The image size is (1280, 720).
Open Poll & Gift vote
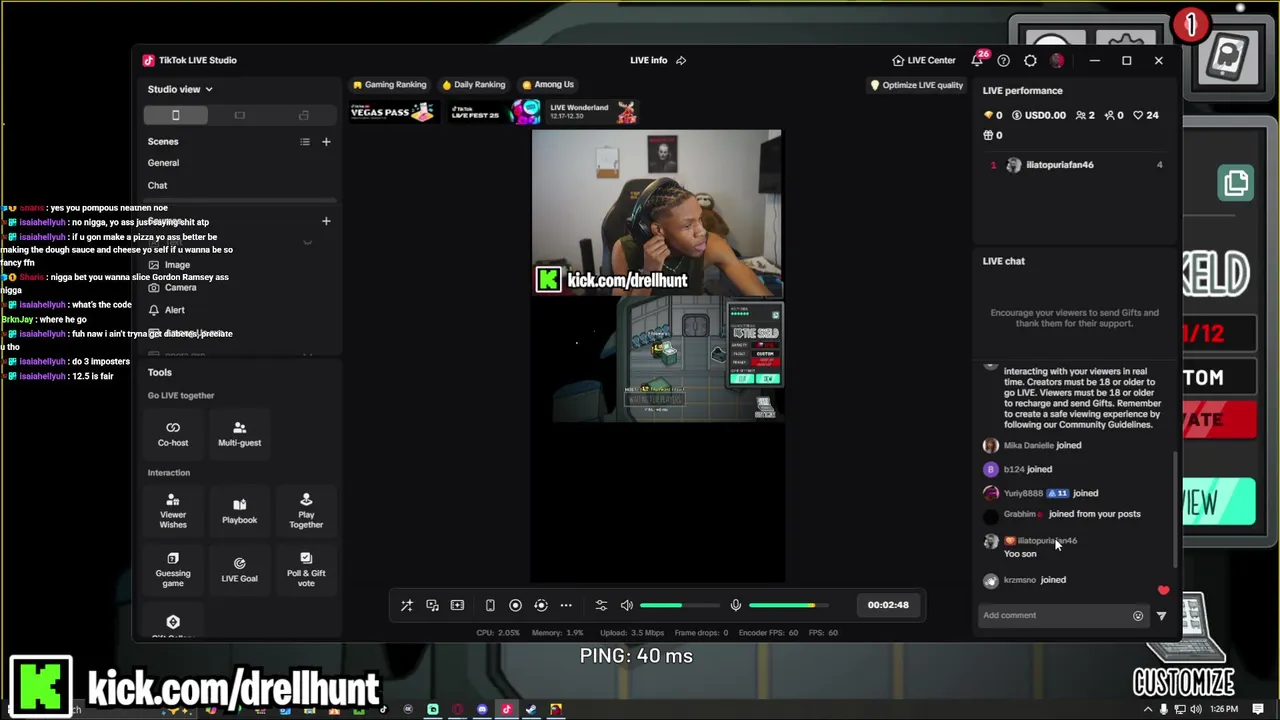(x=306, y=570)
